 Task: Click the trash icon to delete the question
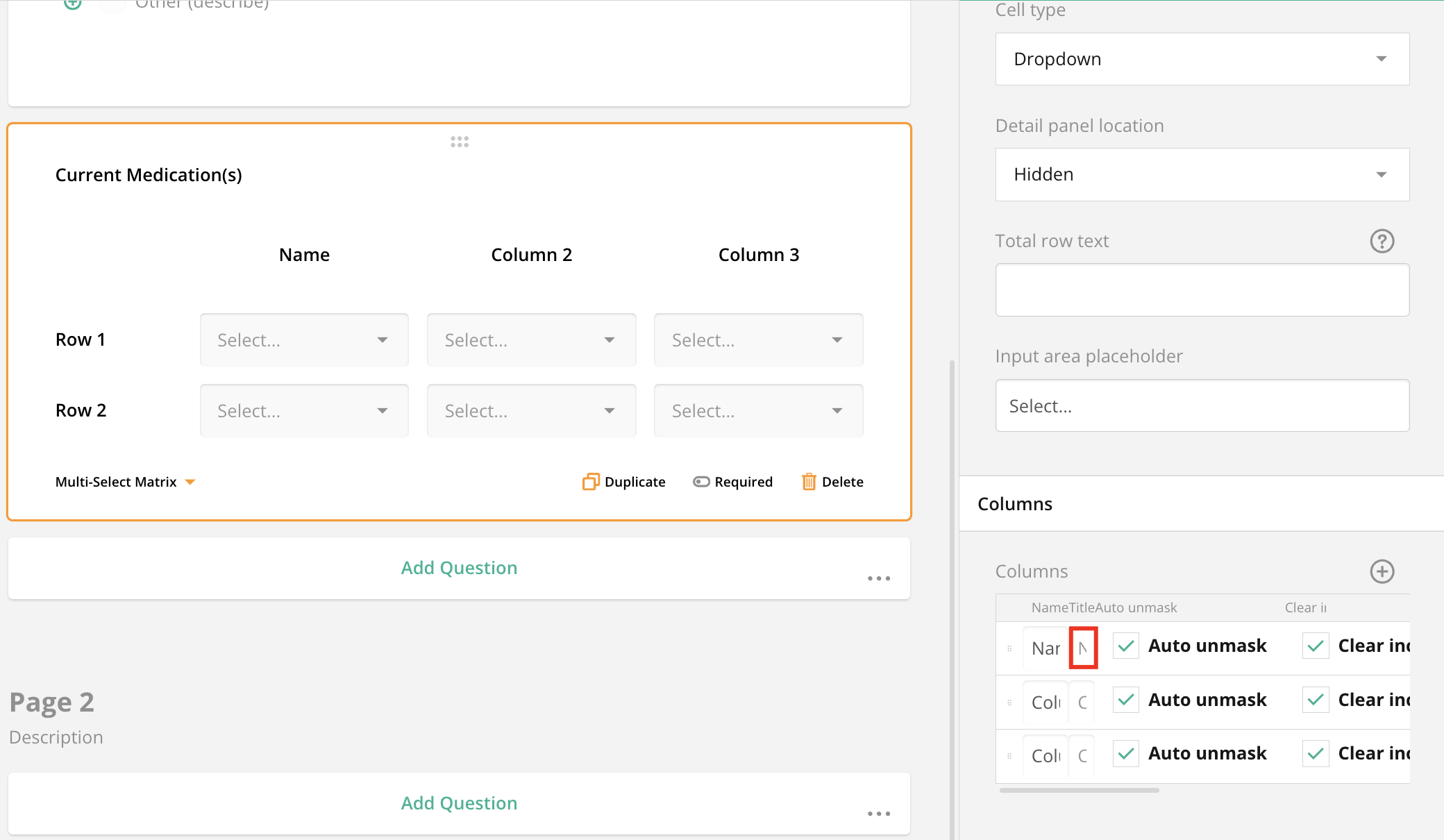coord(809,481)
